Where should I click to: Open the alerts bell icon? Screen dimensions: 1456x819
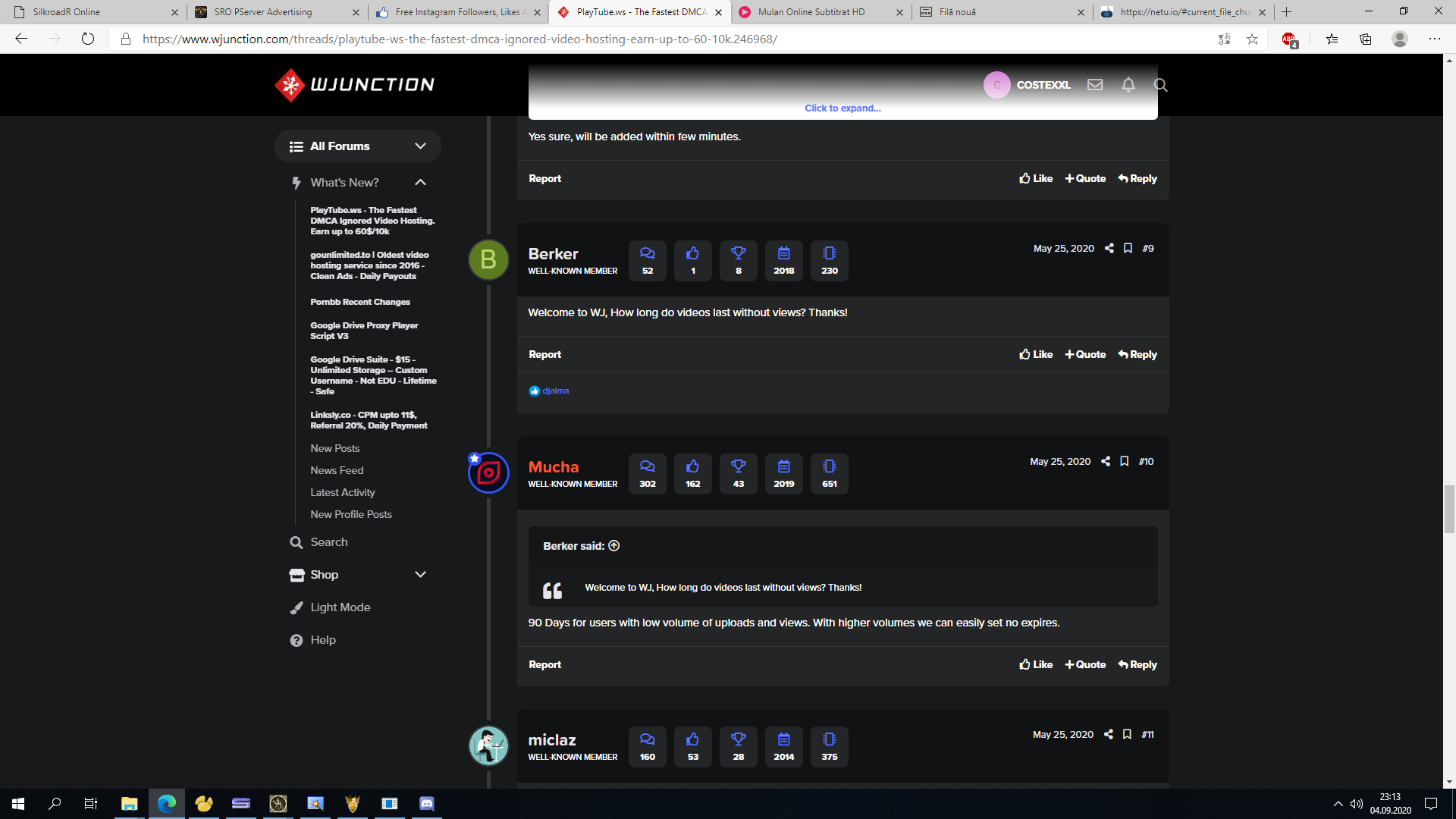pos(1128,85)
